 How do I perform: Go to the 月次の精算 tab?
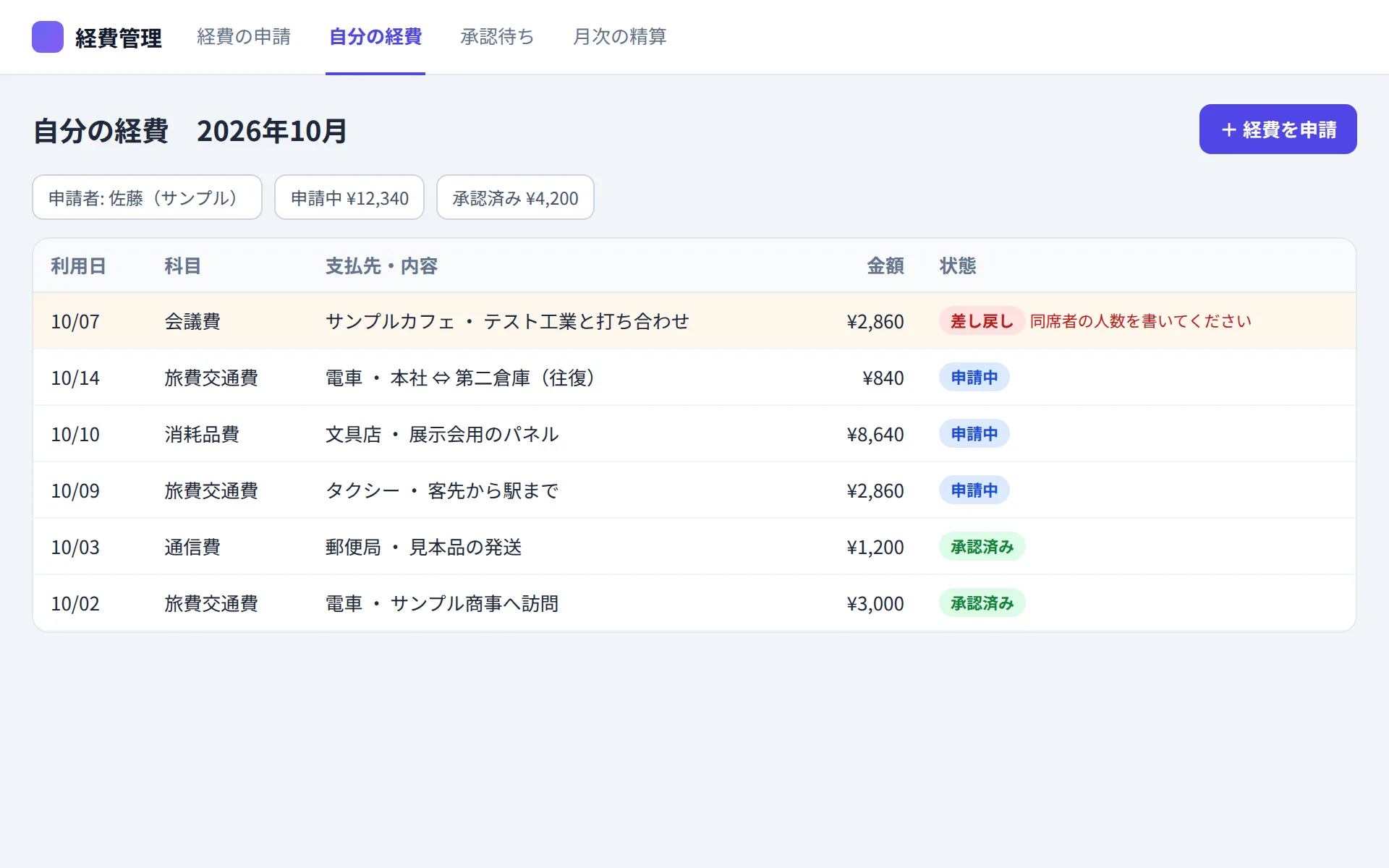tap(619, 37)
